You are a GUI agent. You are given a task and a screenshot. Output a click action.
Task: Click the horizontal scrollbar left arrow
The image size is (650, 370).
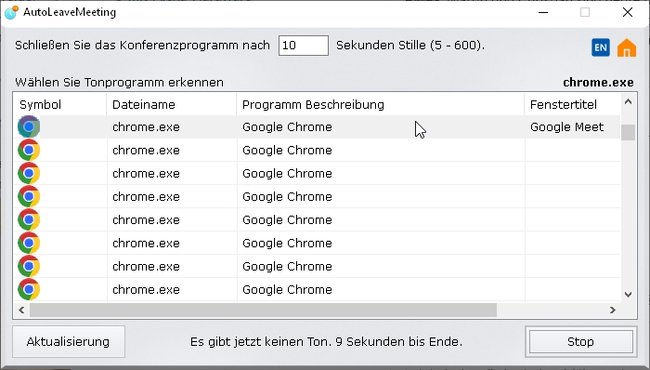(22, 310)
